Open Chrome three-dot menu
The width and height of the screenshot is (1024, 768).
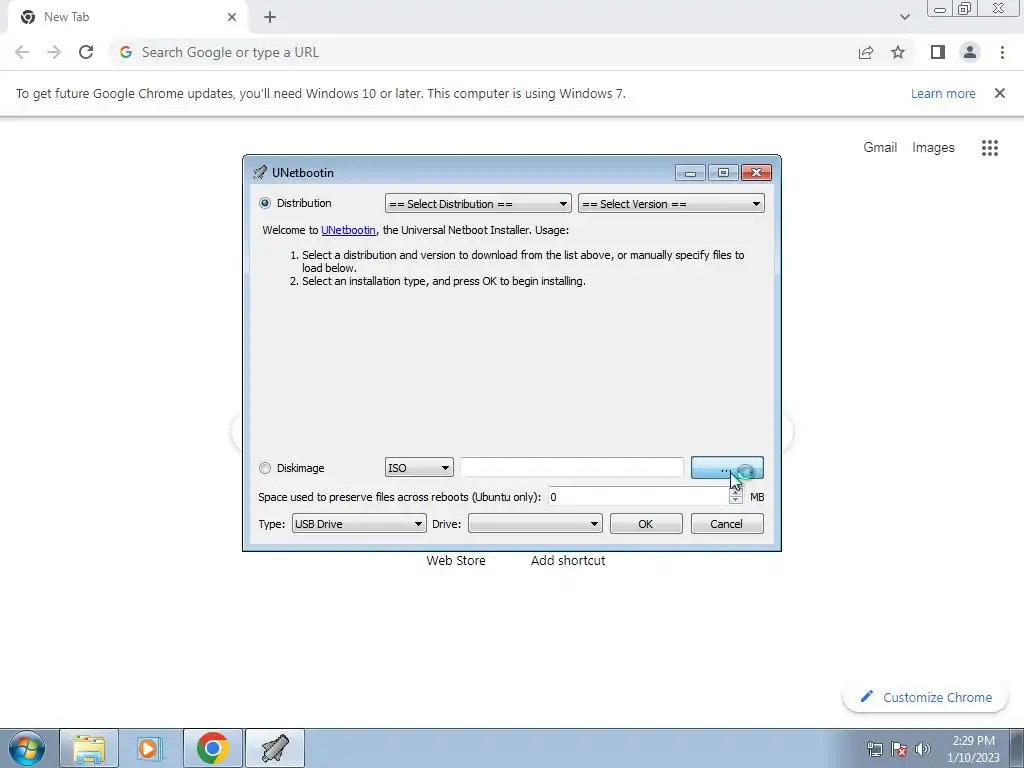pos(1002,52)
